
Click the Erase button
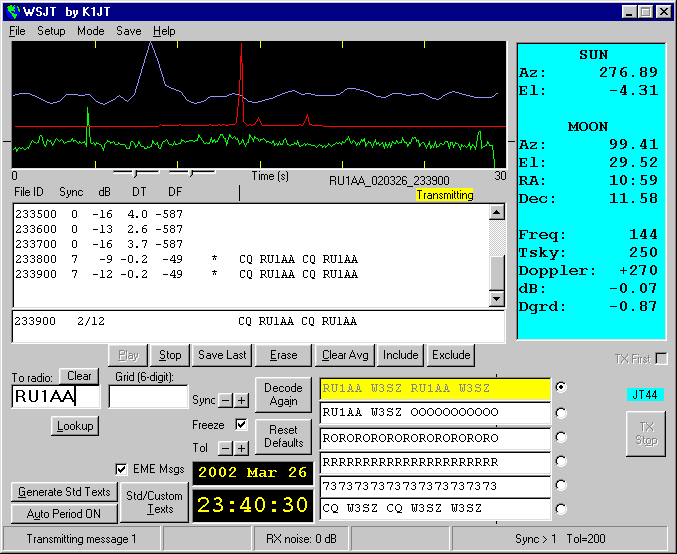[283, 355]
